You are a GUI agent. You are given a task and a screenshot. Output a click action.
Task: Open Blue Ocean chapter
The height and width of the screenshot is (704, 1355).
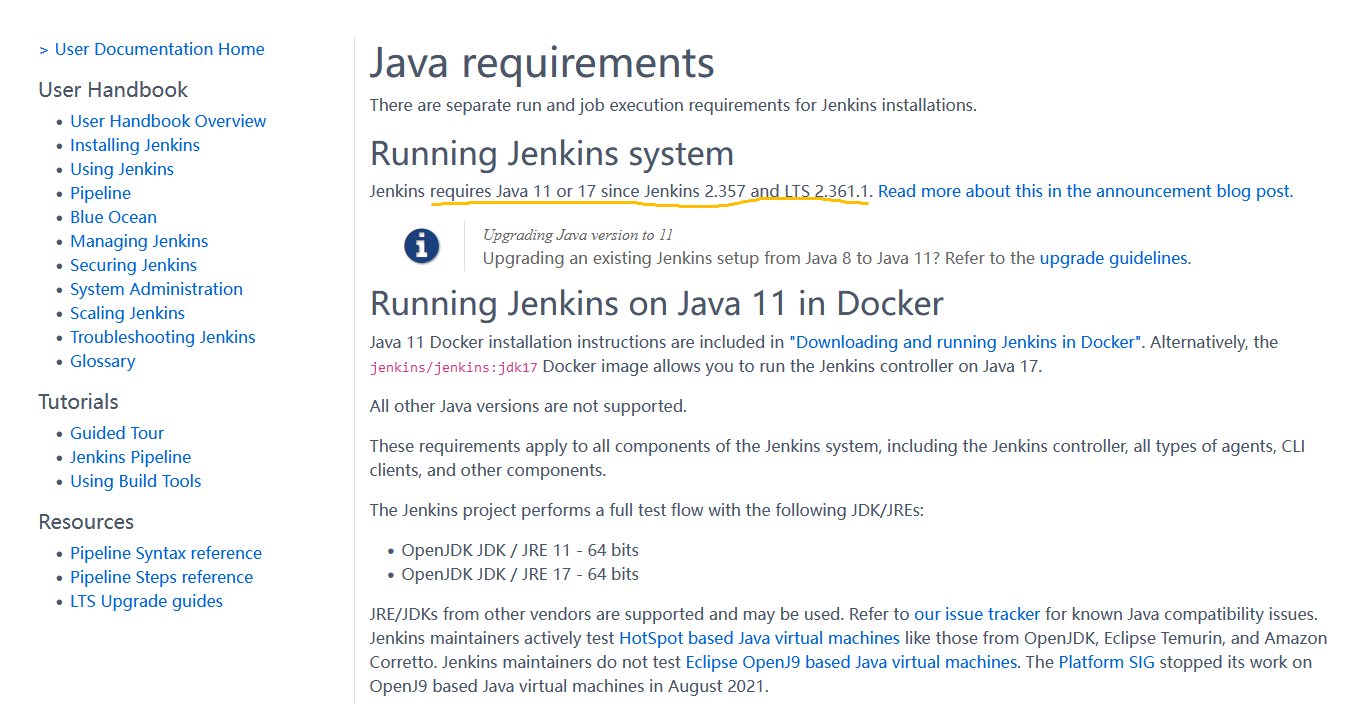pyautogui.click(x=113, y=217)
